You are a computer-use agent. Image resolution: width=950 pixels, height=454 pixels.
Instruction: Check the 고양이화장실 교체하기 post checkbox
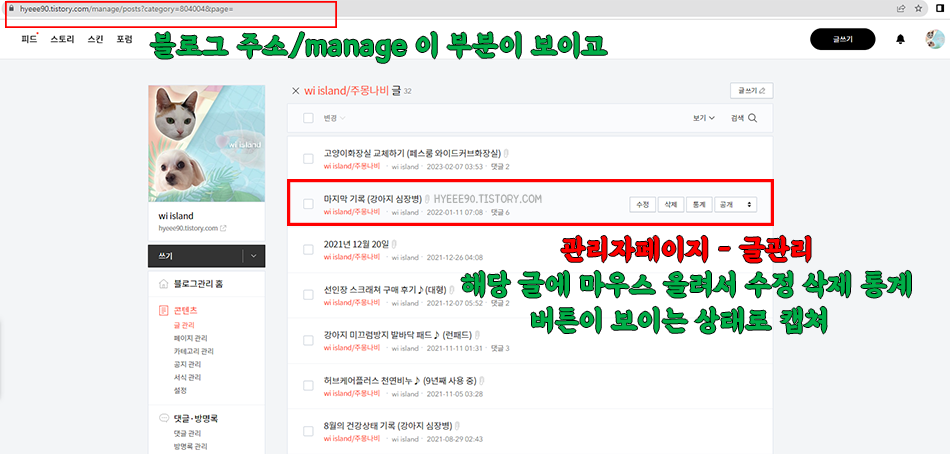pyautogui.click(x=308, y=159)
